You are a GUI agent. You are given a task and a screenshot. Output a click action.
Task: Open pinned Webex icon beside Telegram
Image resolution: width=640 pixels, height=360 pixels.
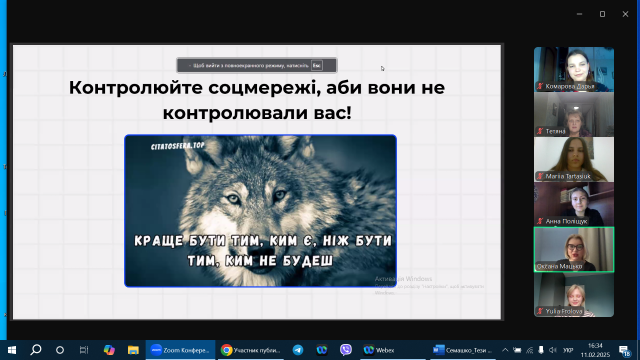322,350
